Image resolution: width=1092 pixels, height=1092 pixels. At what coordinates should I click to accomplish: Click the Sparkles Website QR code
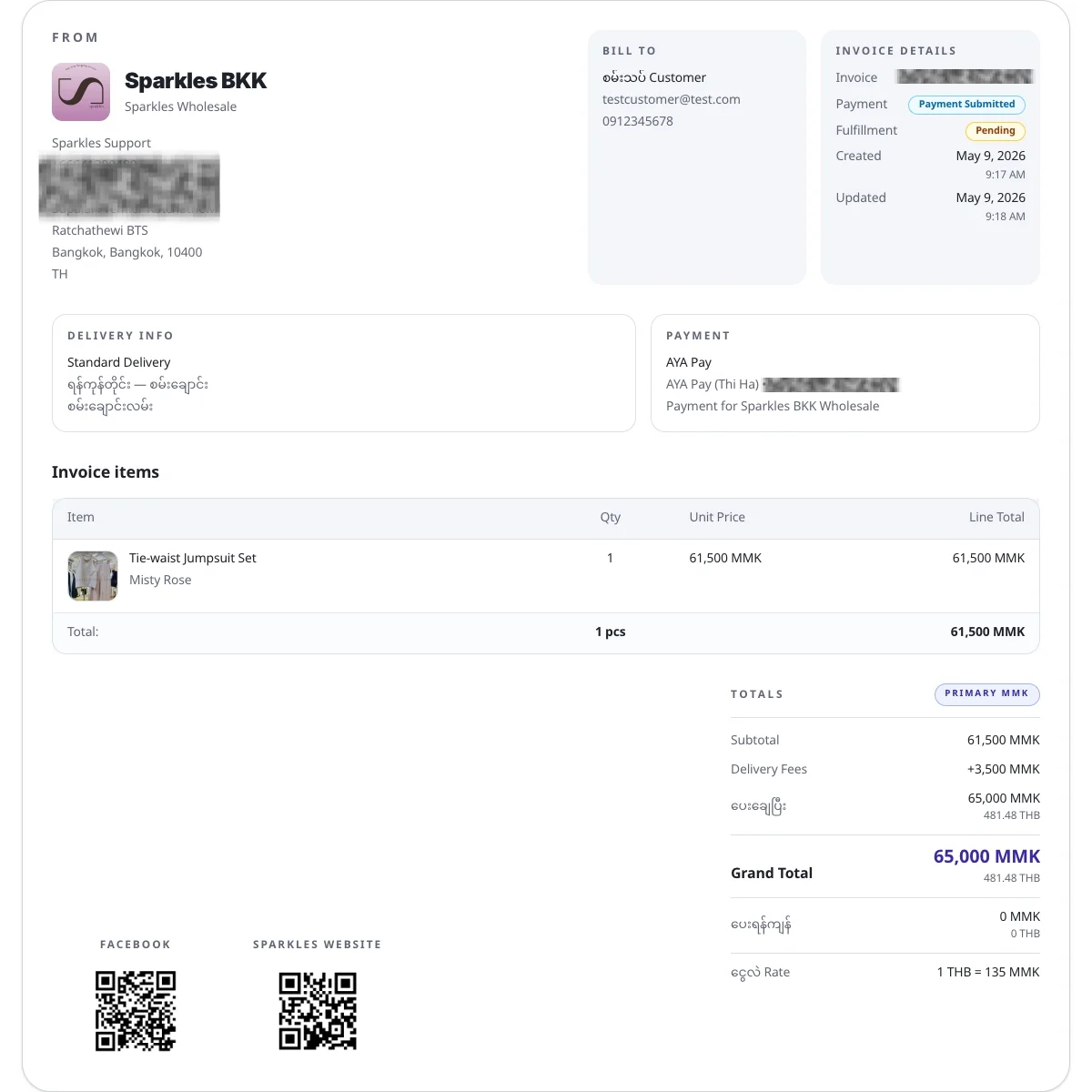click(x=318, y=1011)
